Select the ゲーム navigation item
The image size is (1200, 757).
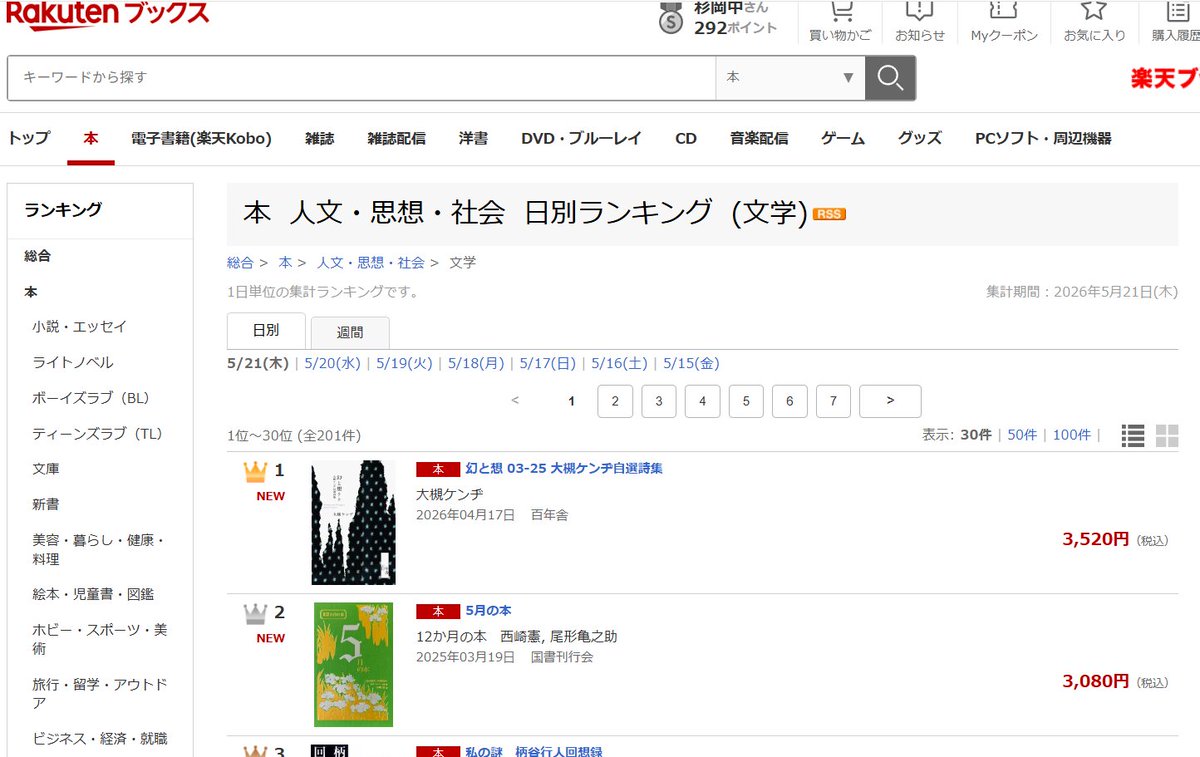click(843, 139)
